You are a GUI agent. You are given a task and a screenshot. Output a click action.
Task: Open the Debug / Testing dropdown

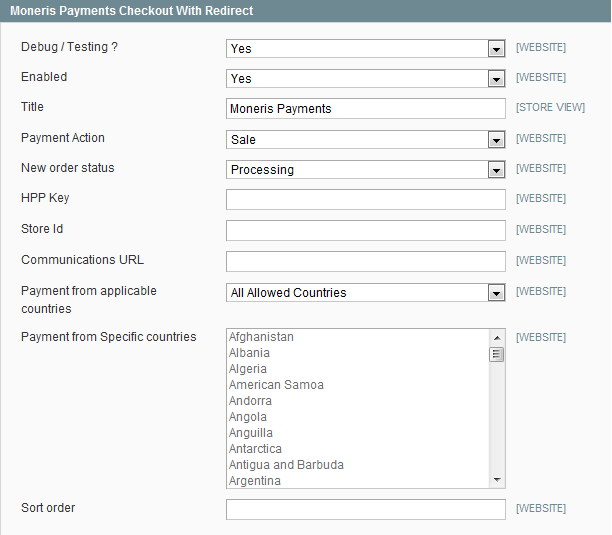366,49
